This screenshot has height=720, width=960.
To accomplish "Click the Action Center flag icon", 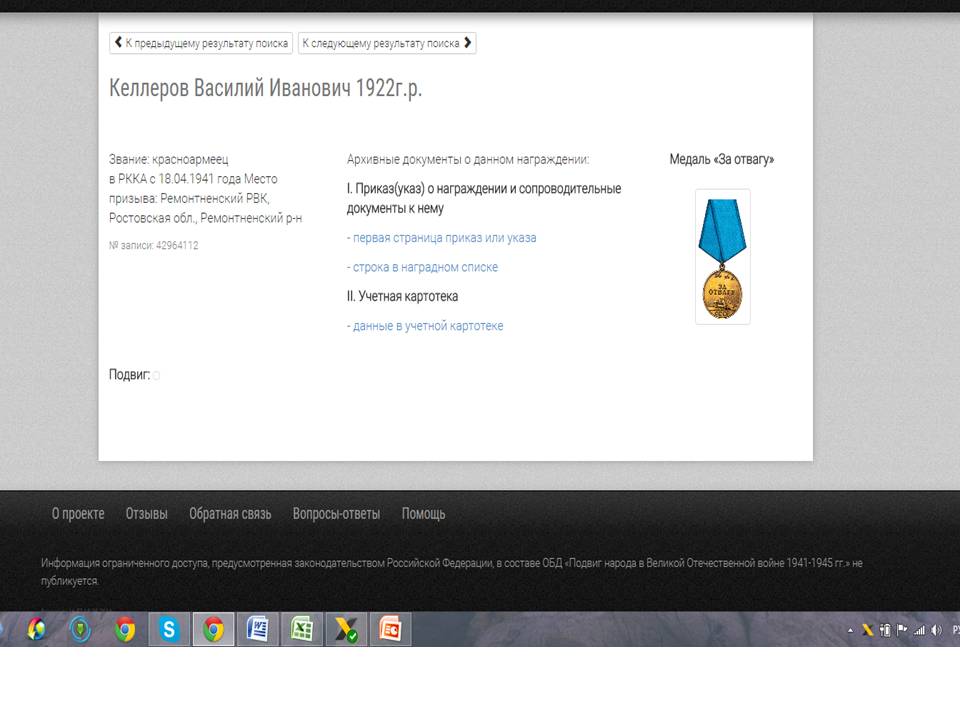I will (901, 630).
